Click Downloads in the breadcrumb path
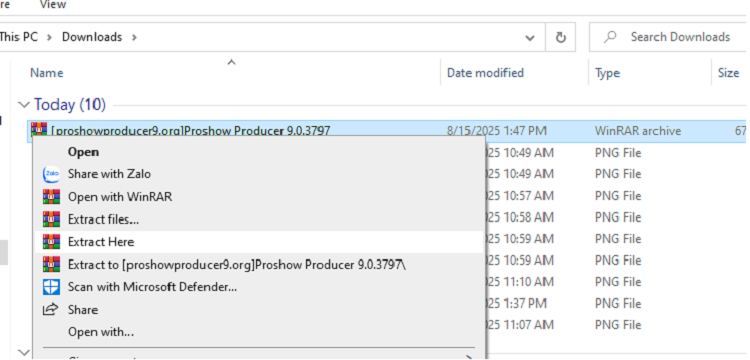 click(92, 37)
